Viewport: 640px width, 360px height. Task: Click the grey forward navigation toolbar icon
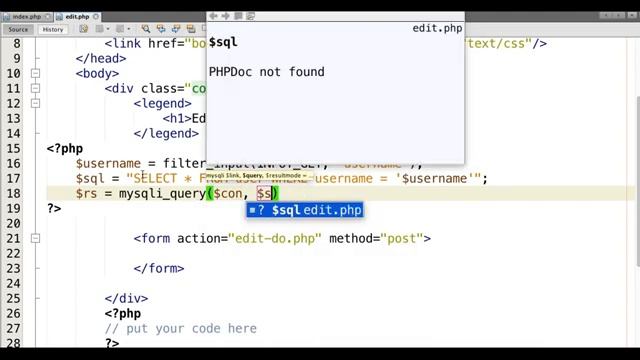coord(120,29)
